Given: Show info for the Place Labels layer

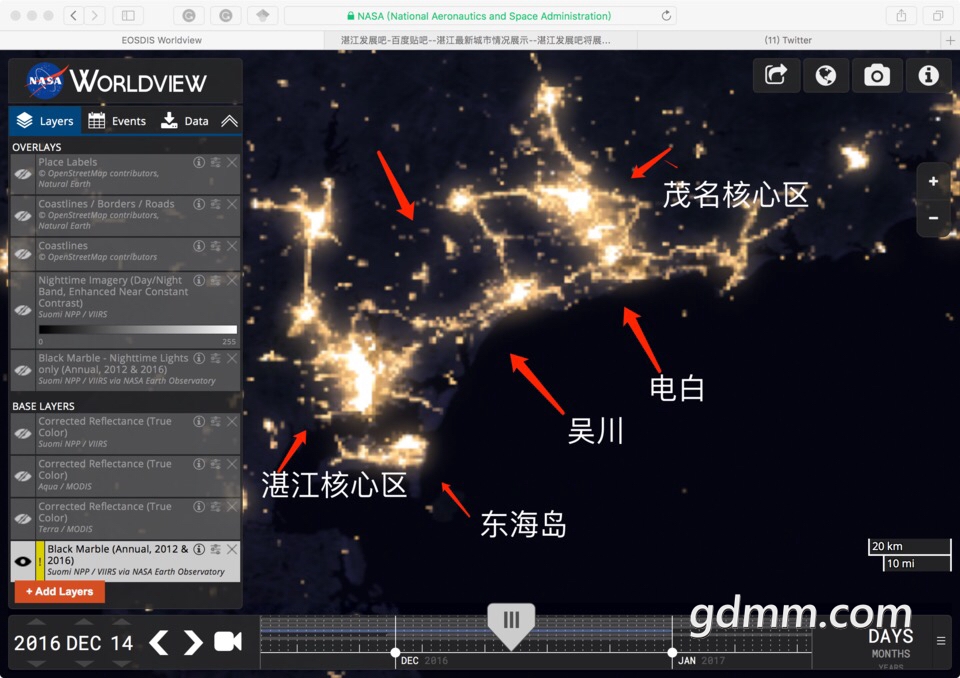Looking at the screenshot, I should 199,162.
